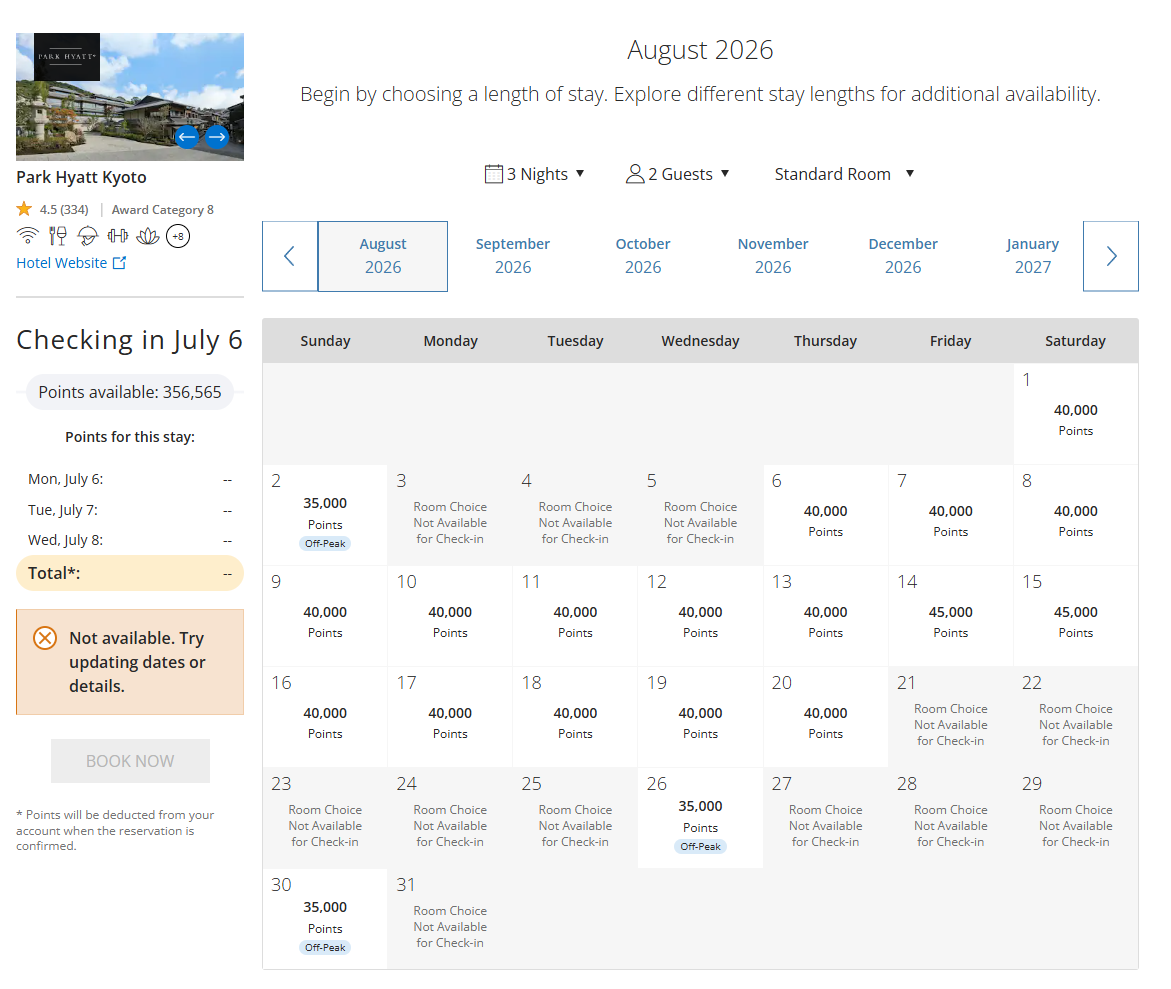Pick August 26 off-peak check-in date
The width and height of the screenshot is (1171, 989).
tap(700, 818)
